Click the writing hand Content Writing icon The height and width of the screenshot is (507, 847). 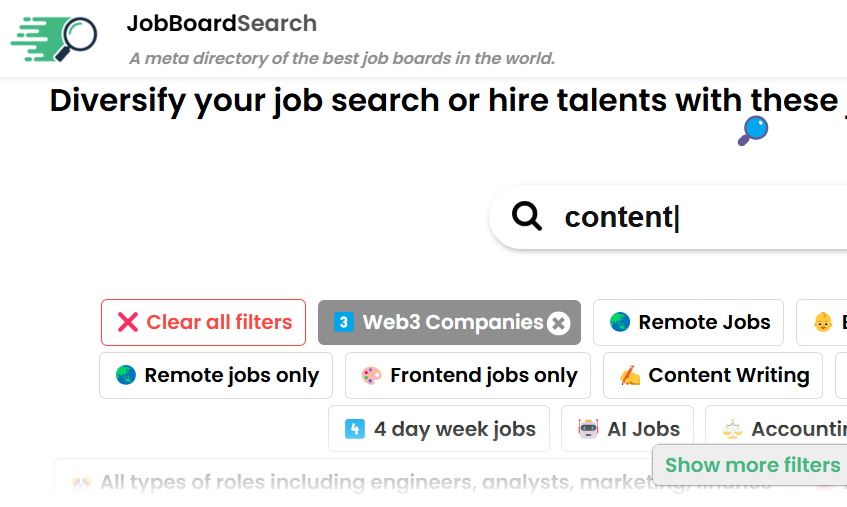pos(629,376)
